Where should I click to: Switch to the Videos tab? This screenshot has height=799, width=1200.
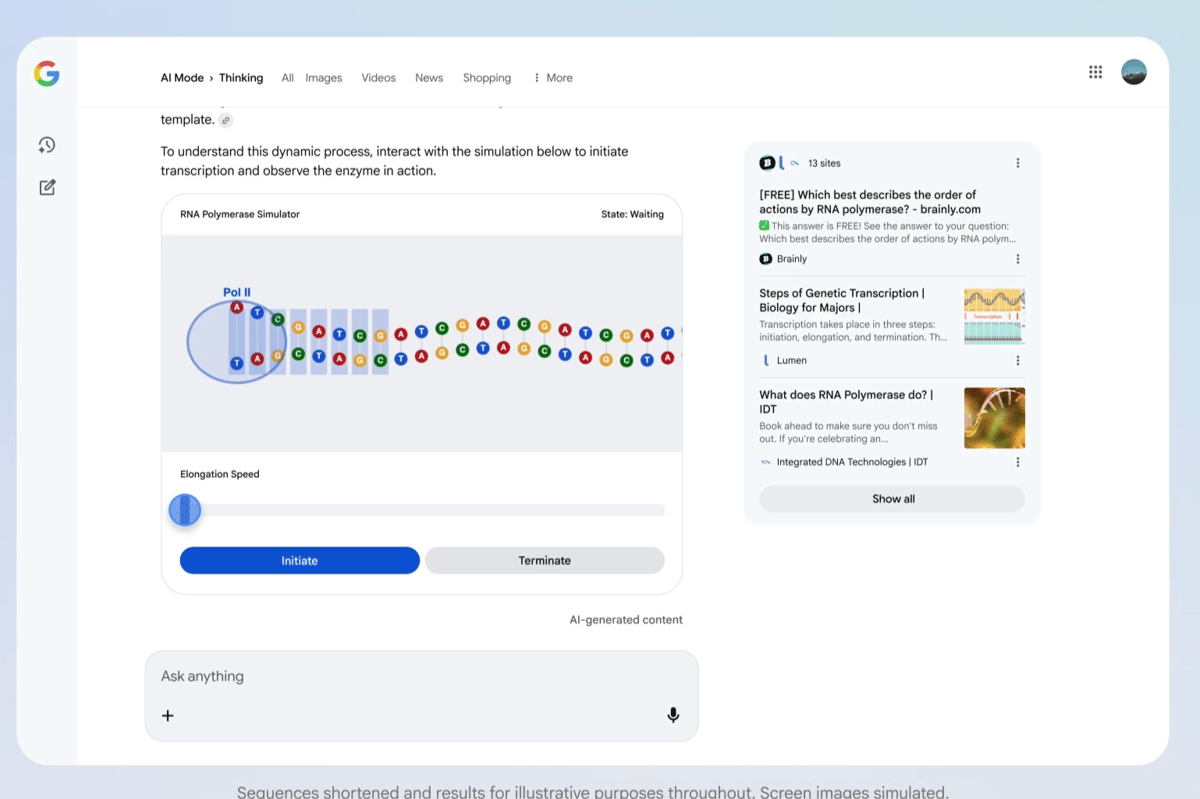coord(378,78)
